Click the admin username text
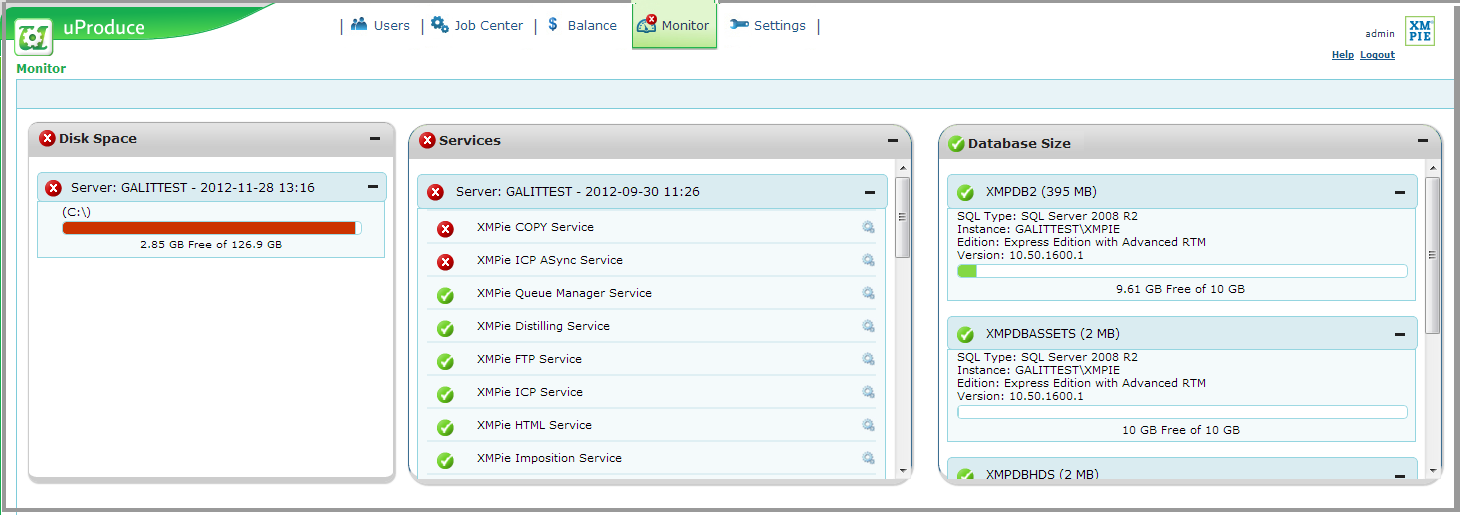 [1380, 34]
